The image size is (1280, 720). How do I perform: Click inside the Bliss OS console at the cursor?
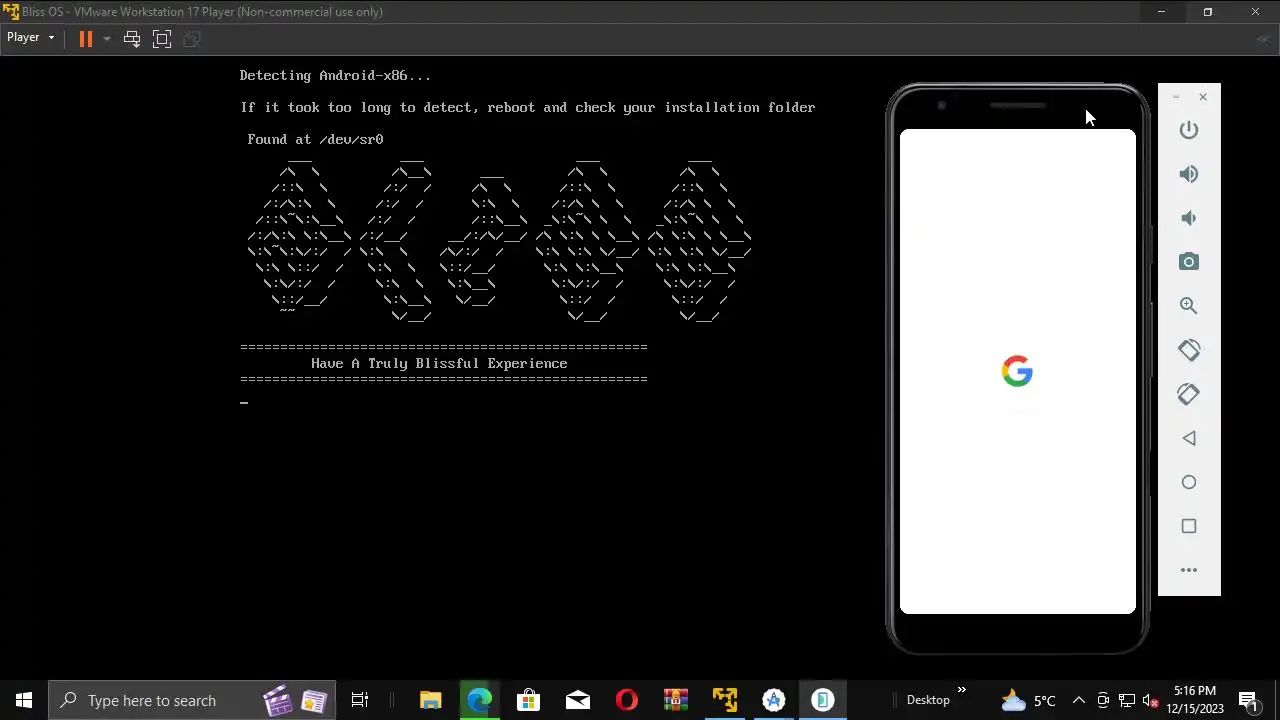(244, 402)
